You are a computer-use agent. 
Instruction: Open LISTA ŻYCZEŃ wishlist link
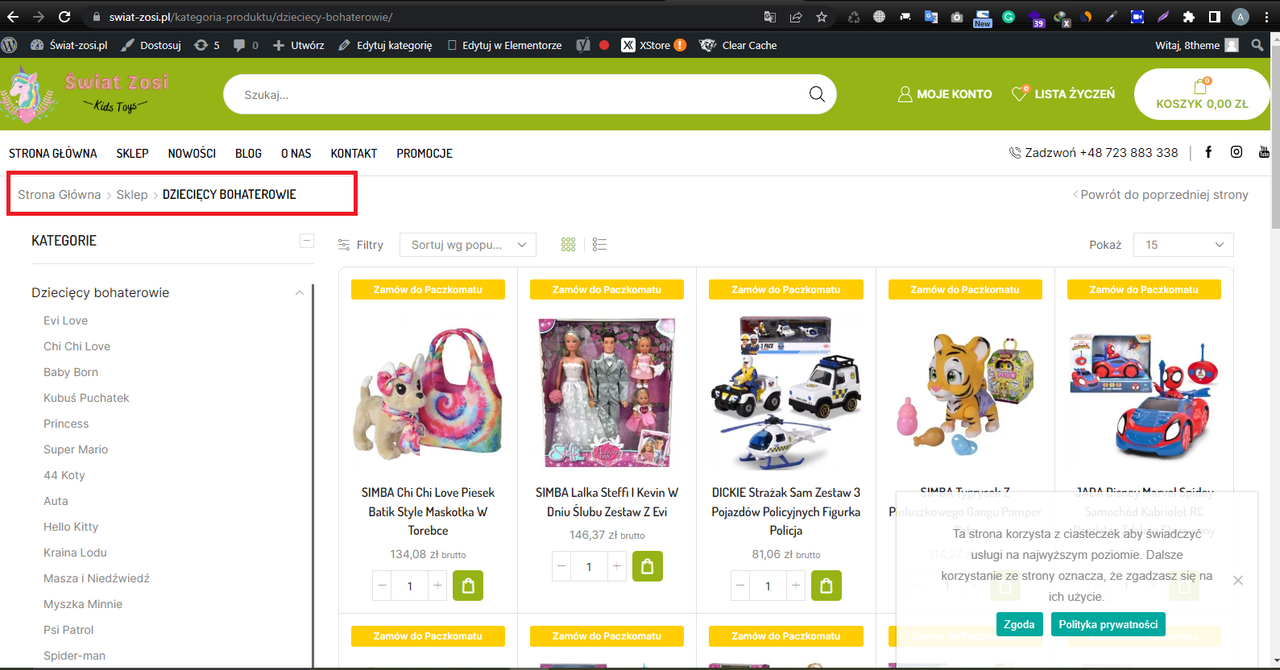(1063, 94)
